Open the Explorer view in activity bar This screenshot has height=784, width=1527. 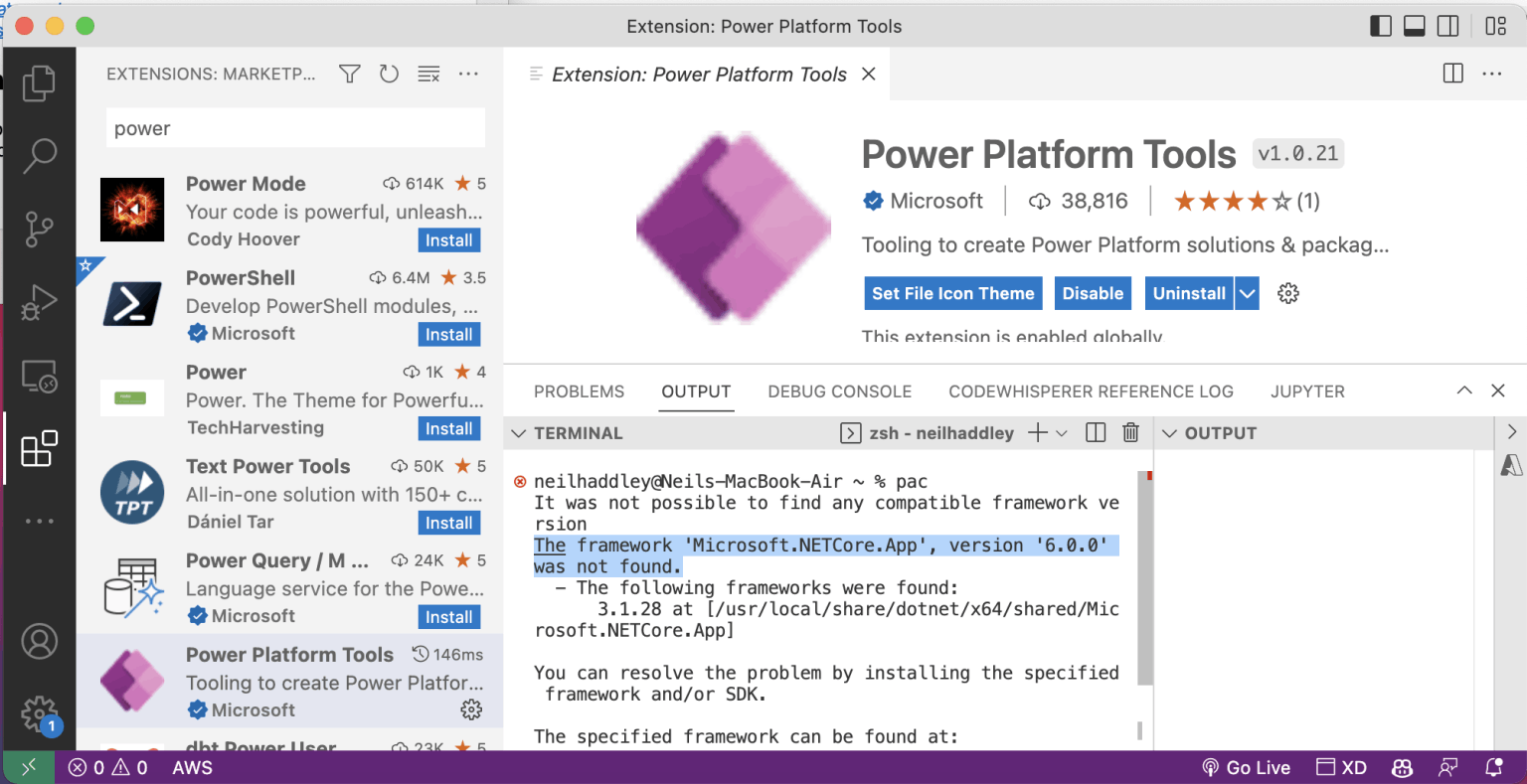pos(39,83)
